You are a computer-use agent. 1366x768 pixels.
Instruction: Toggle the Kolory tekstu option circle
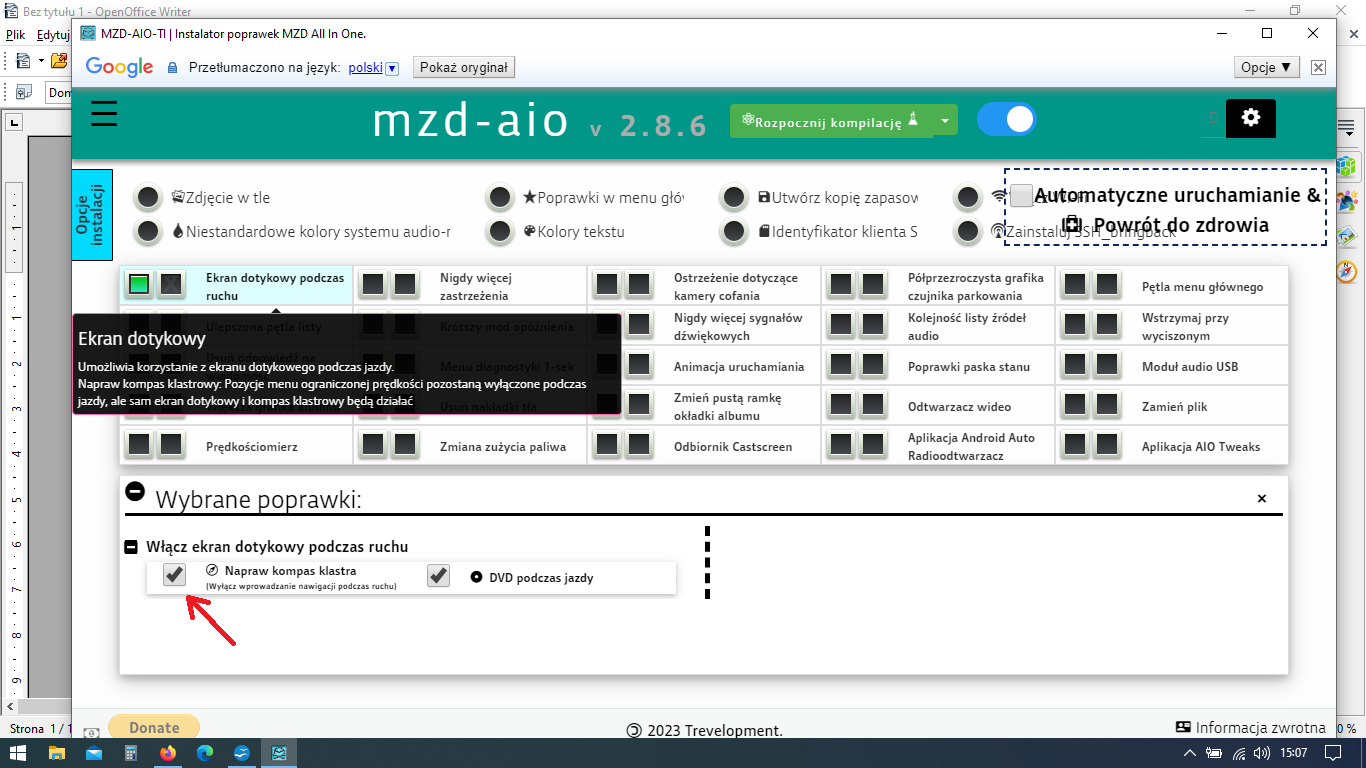pos(499,232)
